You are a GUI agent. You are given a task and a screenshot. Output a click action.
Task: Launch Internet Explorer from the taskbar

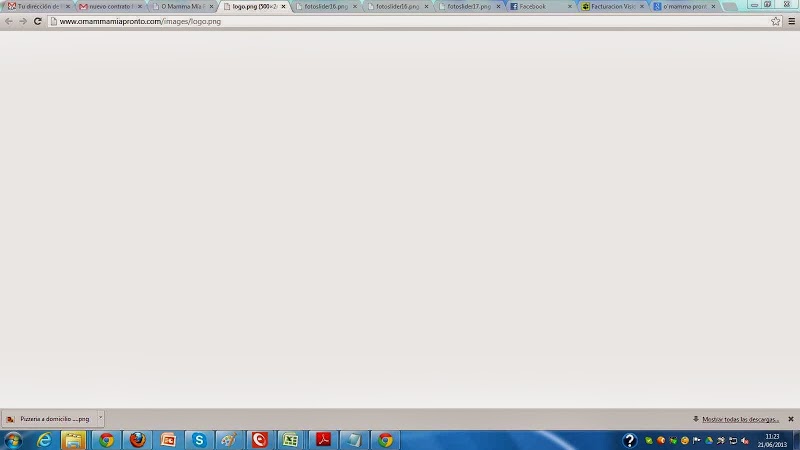[x=44, y=440]
